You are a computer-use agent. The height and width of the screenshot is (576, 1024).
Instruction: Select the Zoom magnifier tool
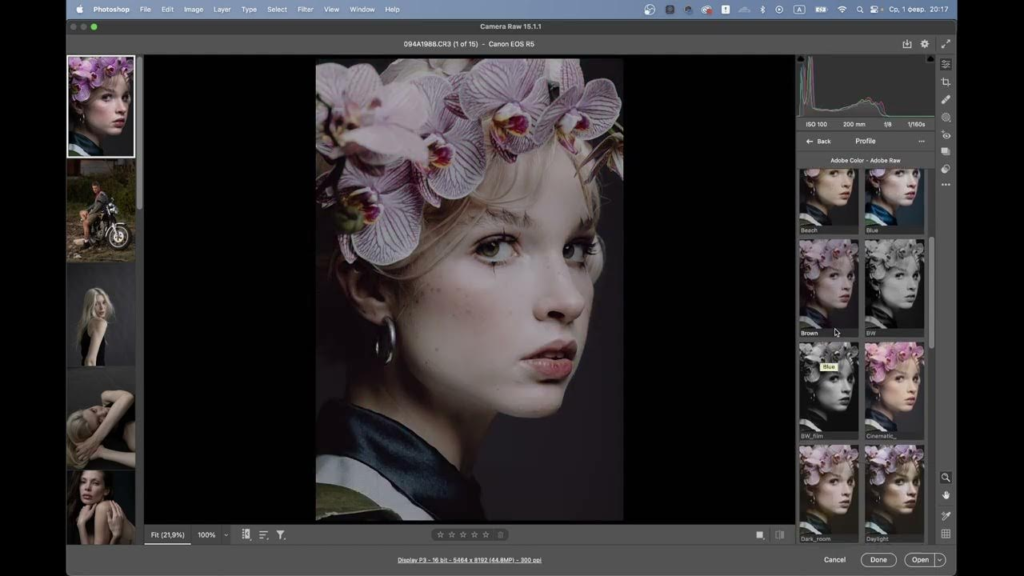pos(945,478)
